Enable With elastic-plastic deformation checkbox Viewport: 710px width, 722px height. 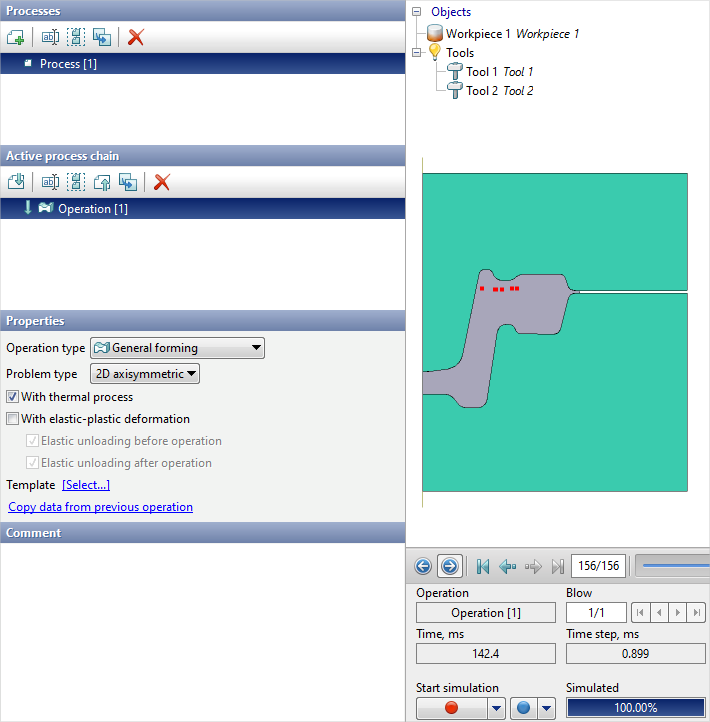13,419
